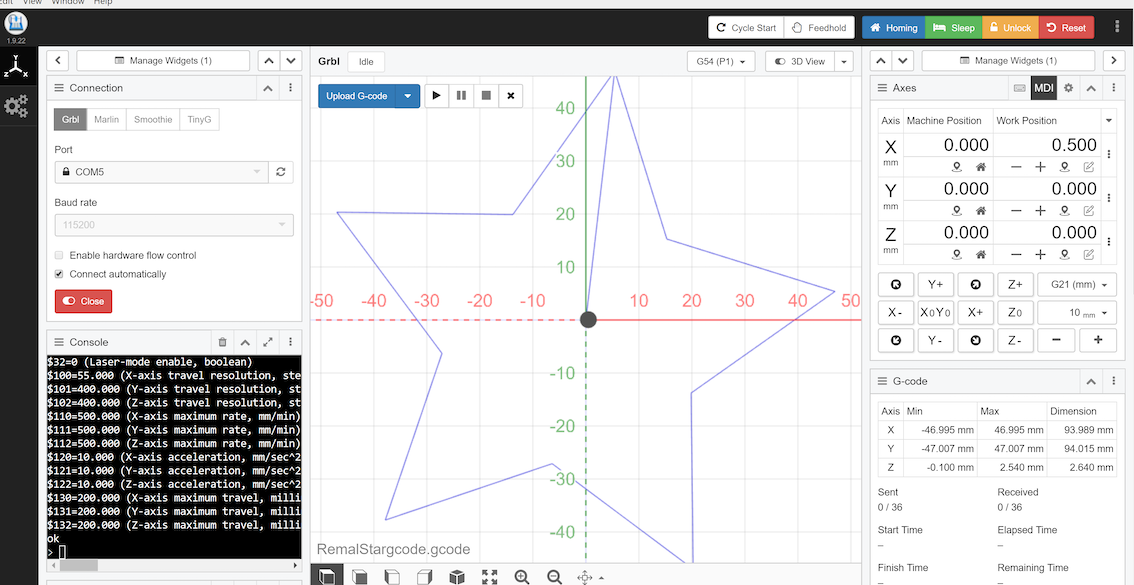Open the dropdown arrow beside 3D View
The image size is (1134, 585).
tap(844, 61)
